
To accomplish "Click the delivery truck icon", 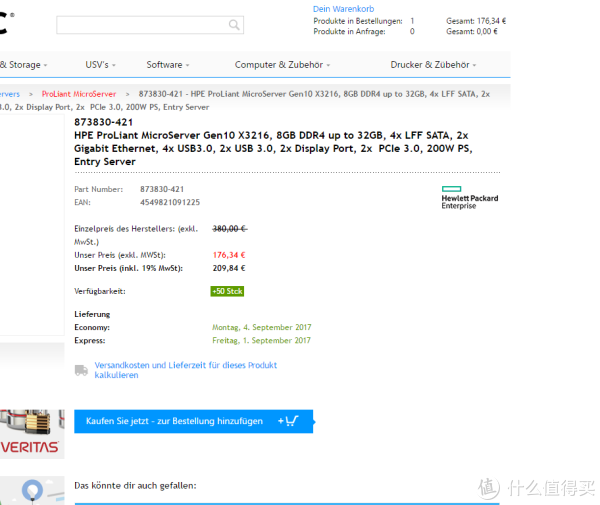I will (81, 370).
